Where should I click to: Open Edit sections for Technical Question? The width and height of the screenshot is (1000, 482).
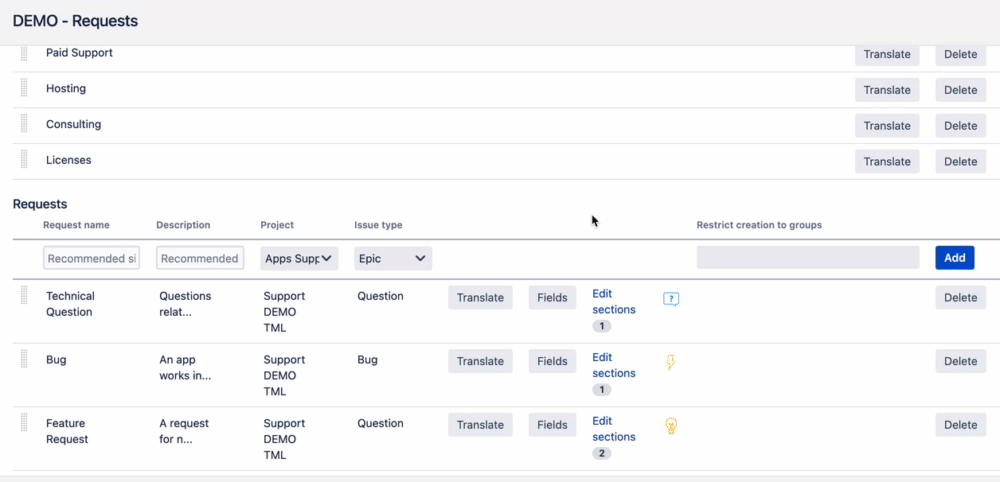(613, 302)
